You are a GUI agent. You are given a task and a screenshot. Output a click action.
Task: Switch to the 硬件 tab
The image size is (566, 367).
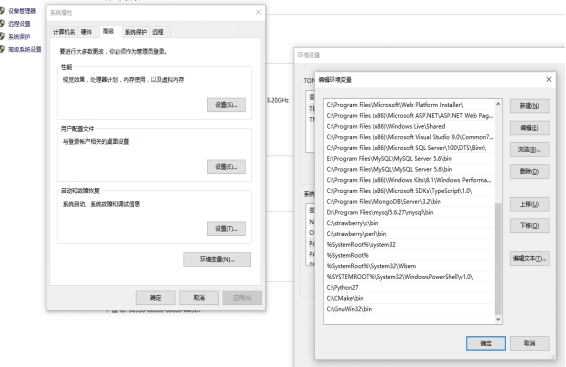pyautogui.click(x=86, y=32)
